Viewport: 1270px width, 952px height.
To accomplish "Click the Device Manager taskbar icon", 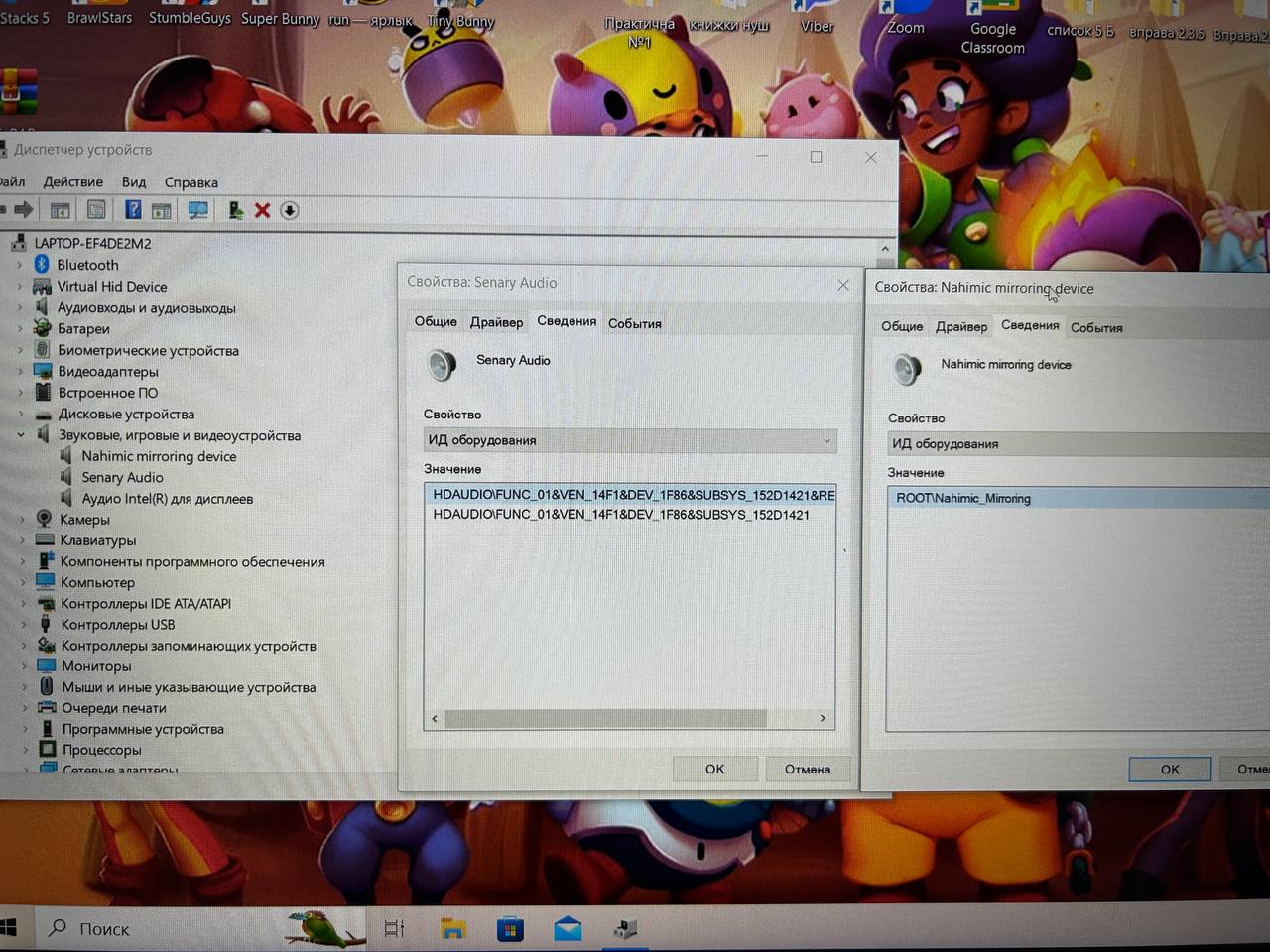I will tap(625, 929).
